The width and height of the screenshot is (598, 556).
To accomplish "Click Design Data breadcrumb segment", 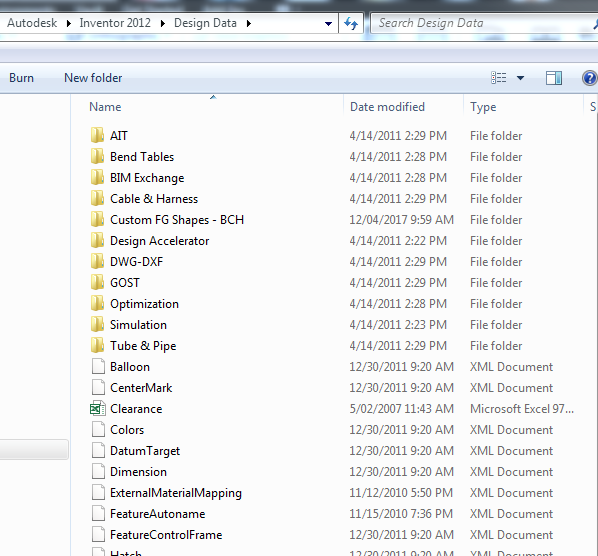I will point(205,23).
